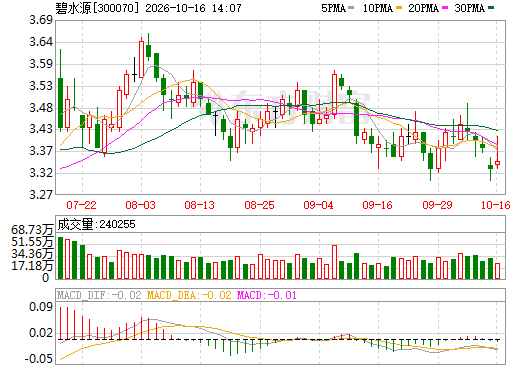Click the 07-22 date label

pos(81,205)
